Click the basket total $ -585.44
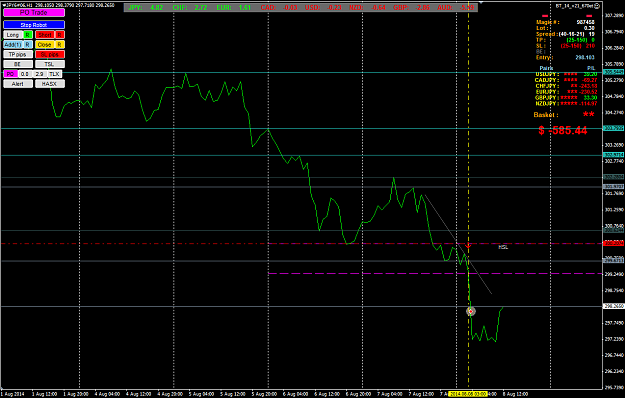The height and width of the screenshot is (399, 625). (563, 130)
